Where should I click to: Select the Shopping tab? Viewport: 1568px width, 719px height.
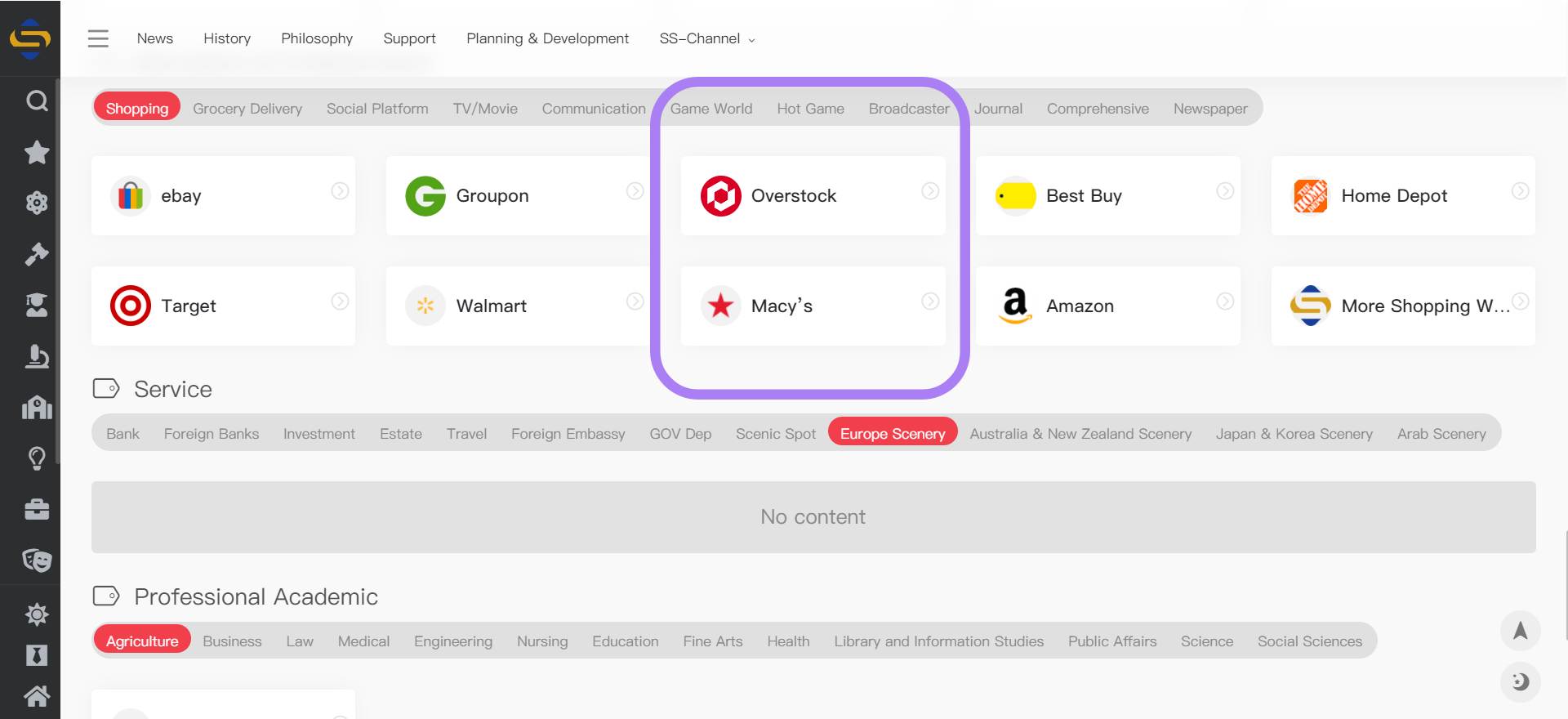pyautogui.click(x=137, y=108)
